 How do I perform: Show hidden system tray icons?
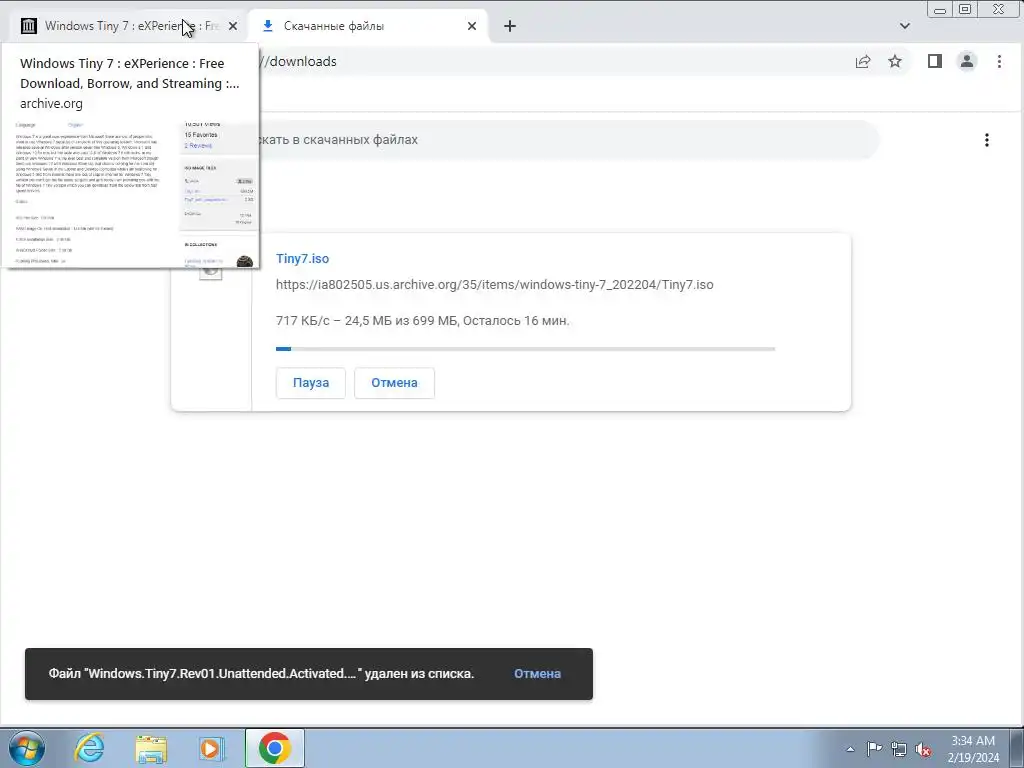850,749
